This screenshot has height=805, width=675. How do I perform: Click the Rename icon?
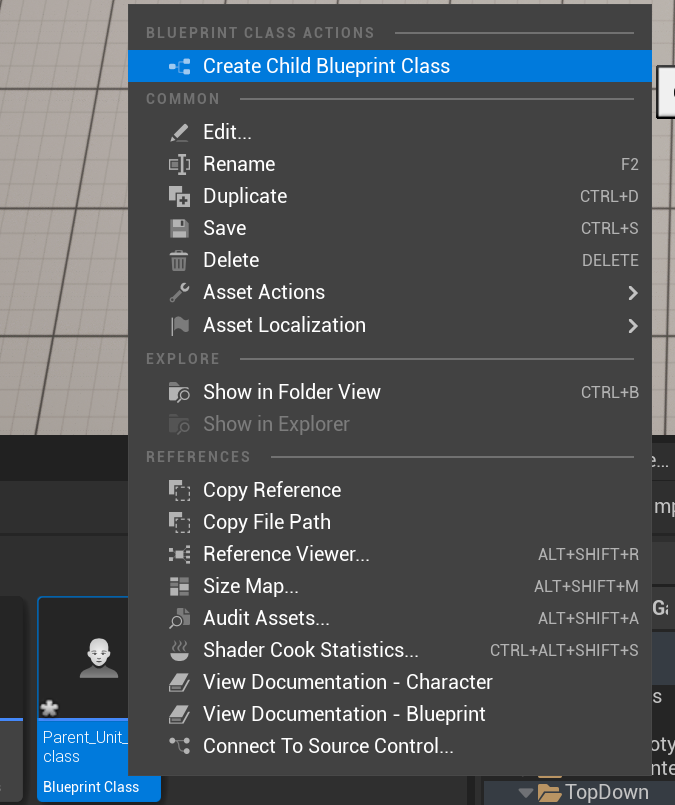coord(180,164)
